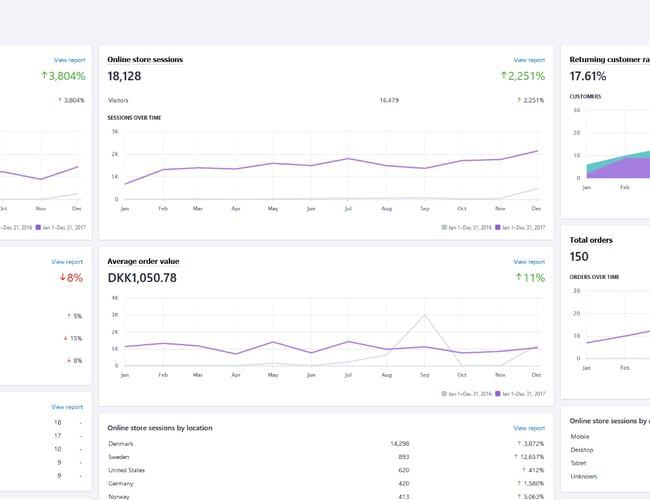Click green up arrow beside 3,804% headline
The width and height of the screenshot is (650, 500).
pos(45,76)
